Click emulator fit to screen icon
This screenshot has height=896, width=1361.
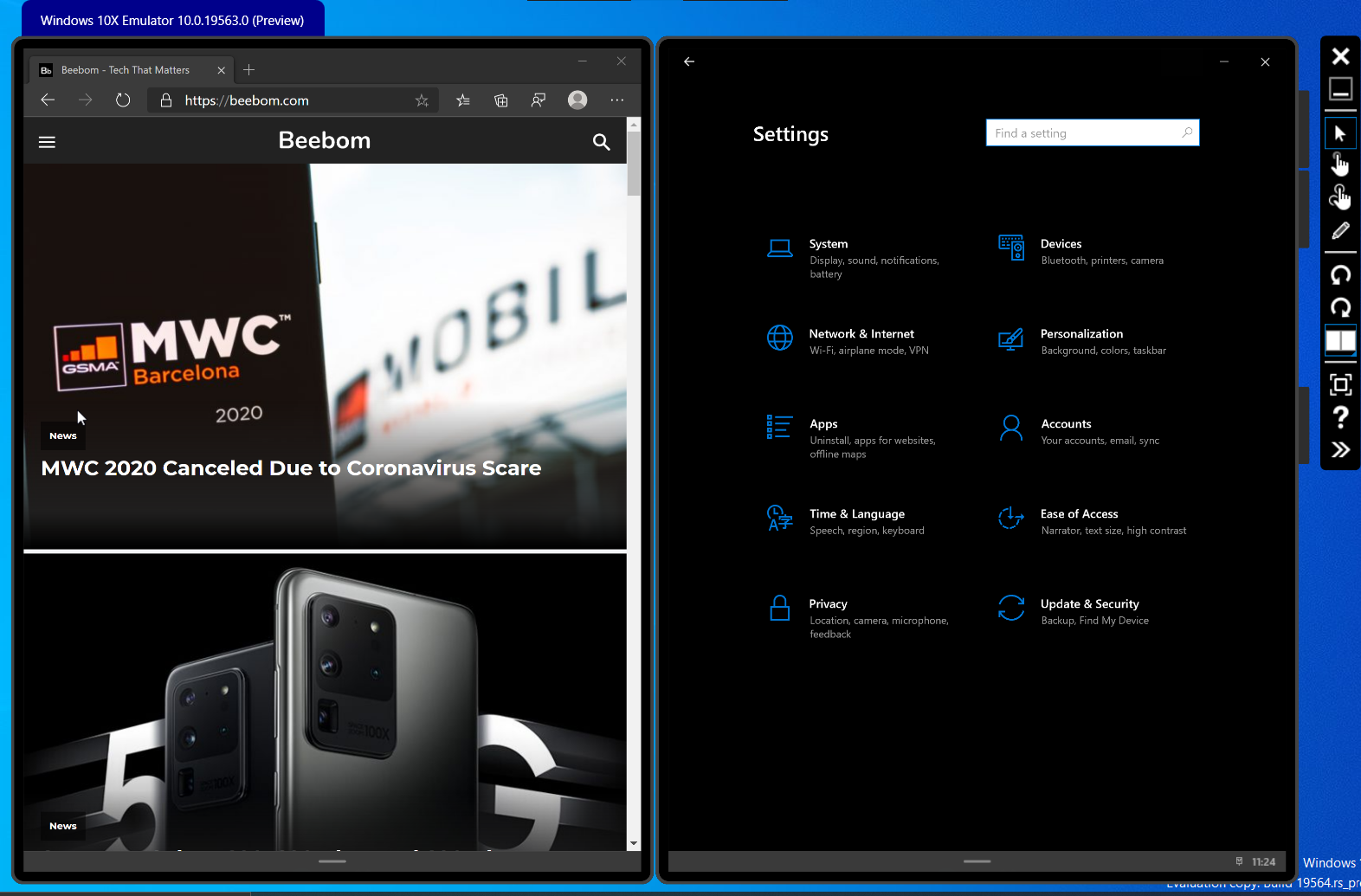coord(1340,384)
